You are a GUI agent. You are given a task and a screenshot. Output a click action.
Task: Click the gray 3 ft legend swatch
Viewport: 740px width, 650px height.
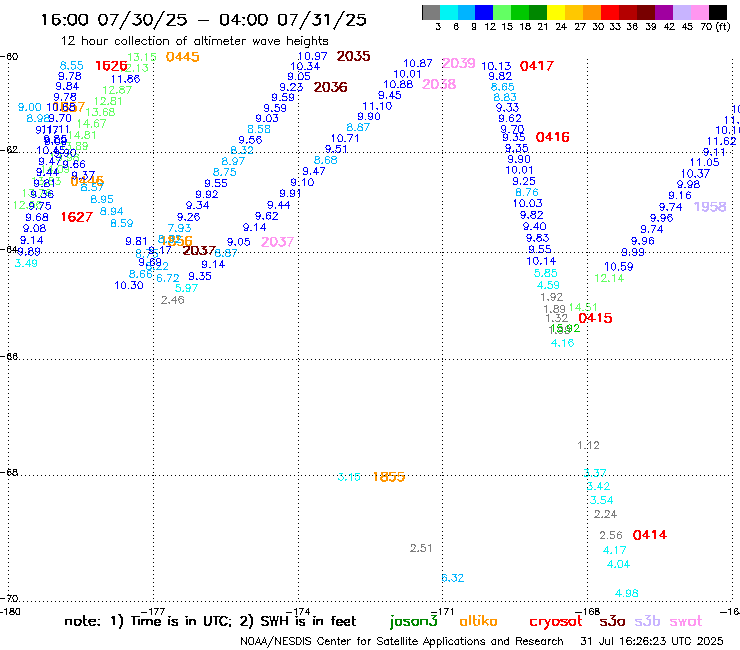[431, 12]
